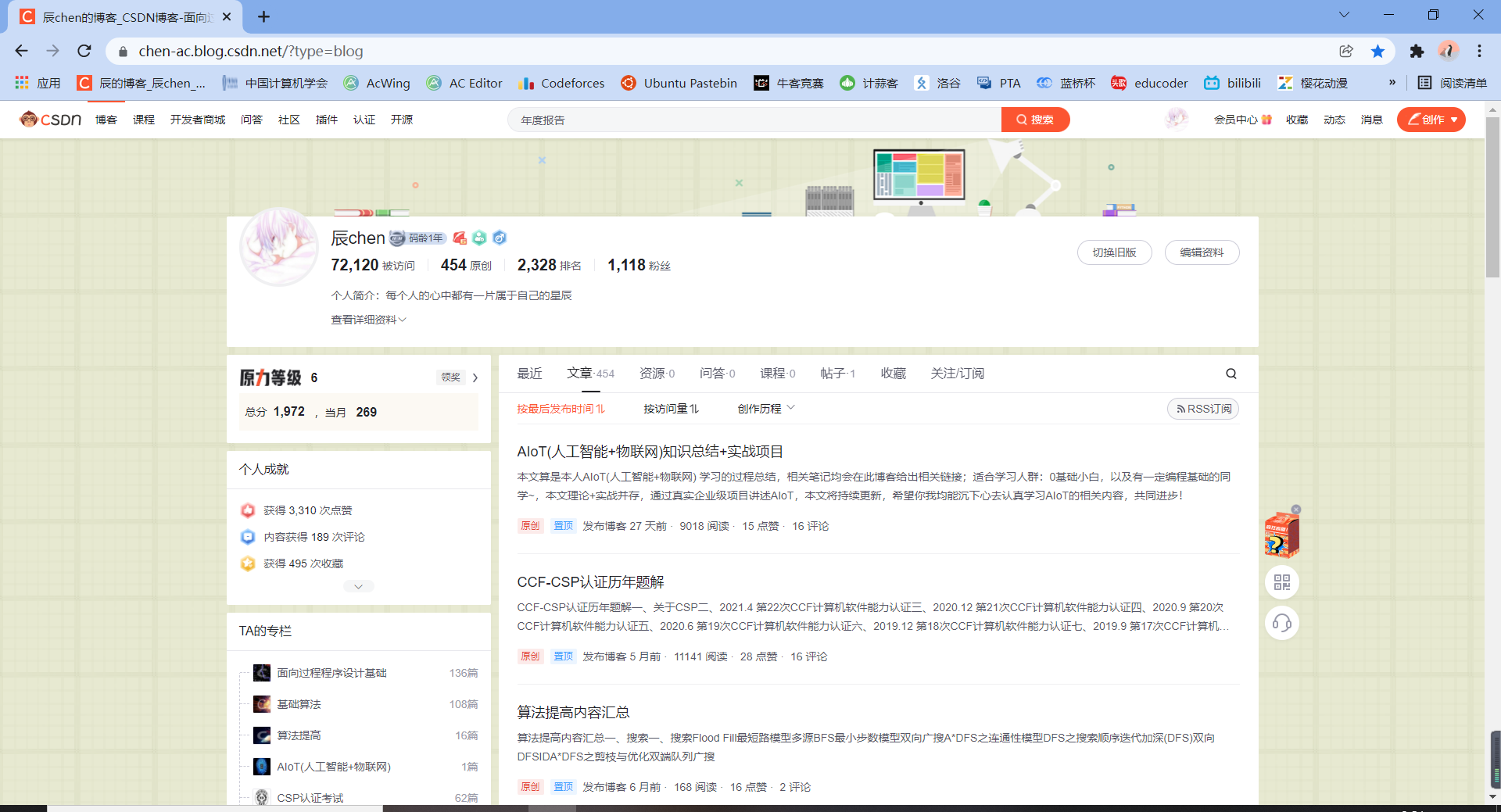Click the browser back arrow

pyautogui.click(x=21, y=51)
